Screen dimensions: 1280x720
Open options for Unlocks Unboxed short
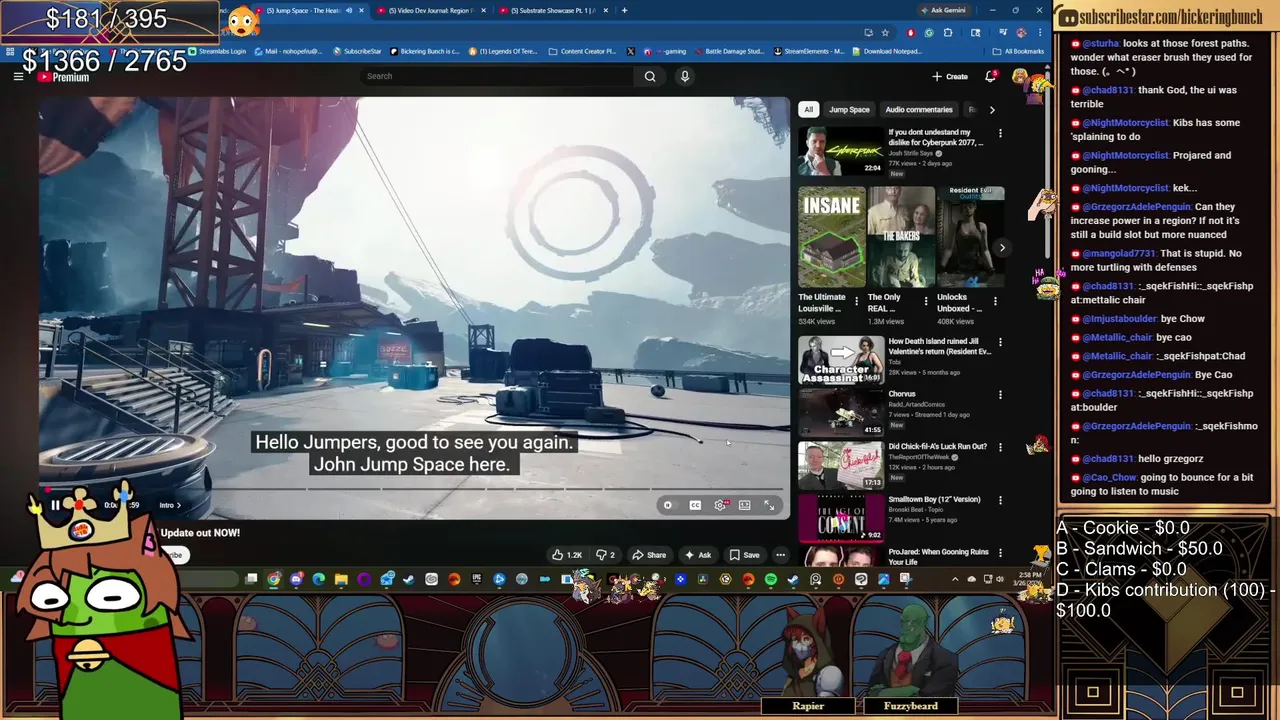tap(995, 301)
